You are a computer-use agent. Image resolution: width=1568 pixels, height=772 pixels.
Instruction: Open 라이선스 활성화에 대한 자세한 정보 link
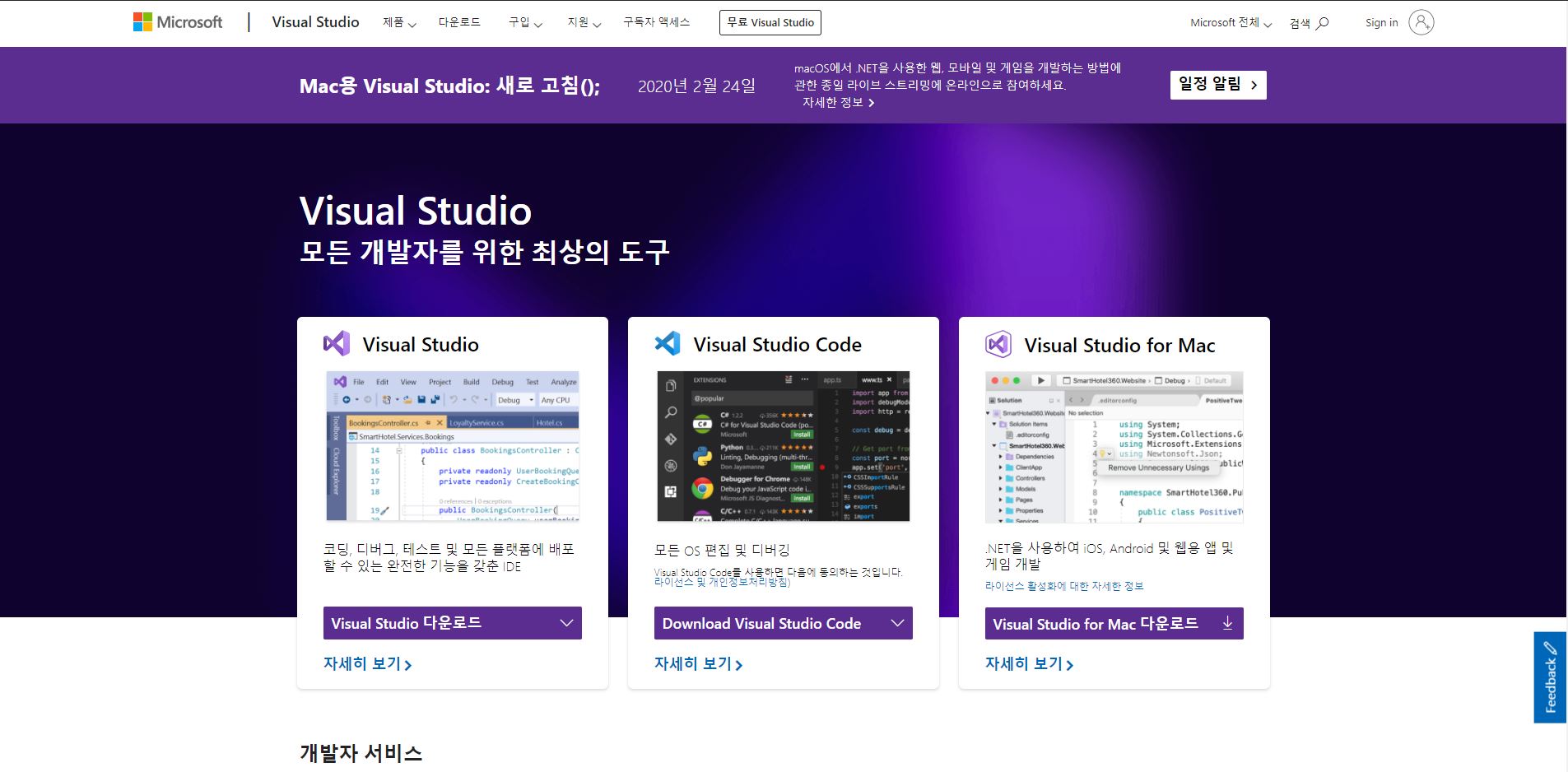click(x=1064, y=586)
